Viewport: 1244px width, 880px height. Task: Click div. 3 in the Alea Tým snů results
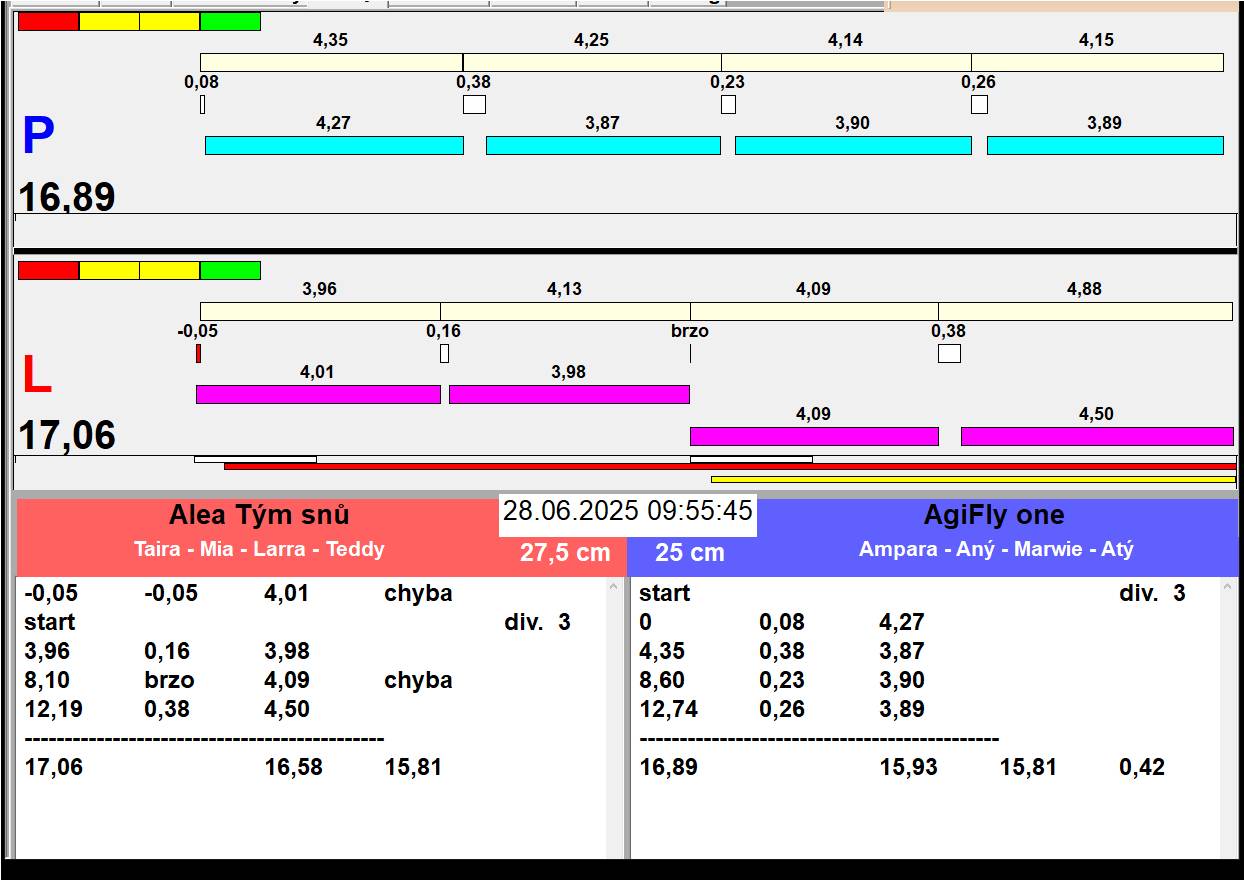[x=537, y=622]
